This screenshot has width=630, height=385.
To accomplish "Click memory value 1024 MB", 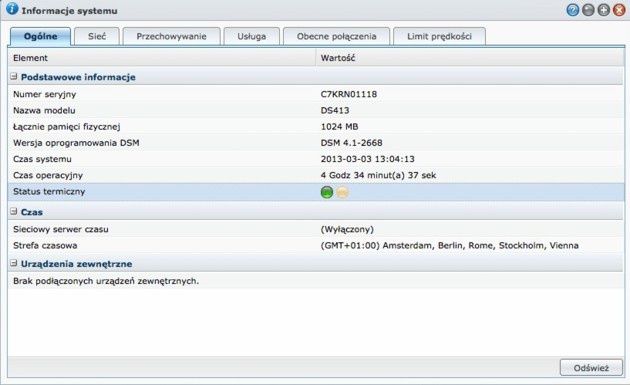I will (x=340, y=127).
